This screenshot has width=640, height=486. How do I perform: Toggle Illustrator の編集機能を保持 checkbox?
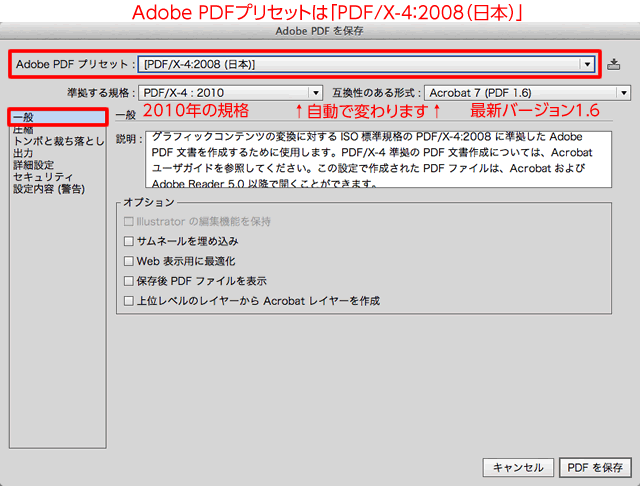(129, 222)
